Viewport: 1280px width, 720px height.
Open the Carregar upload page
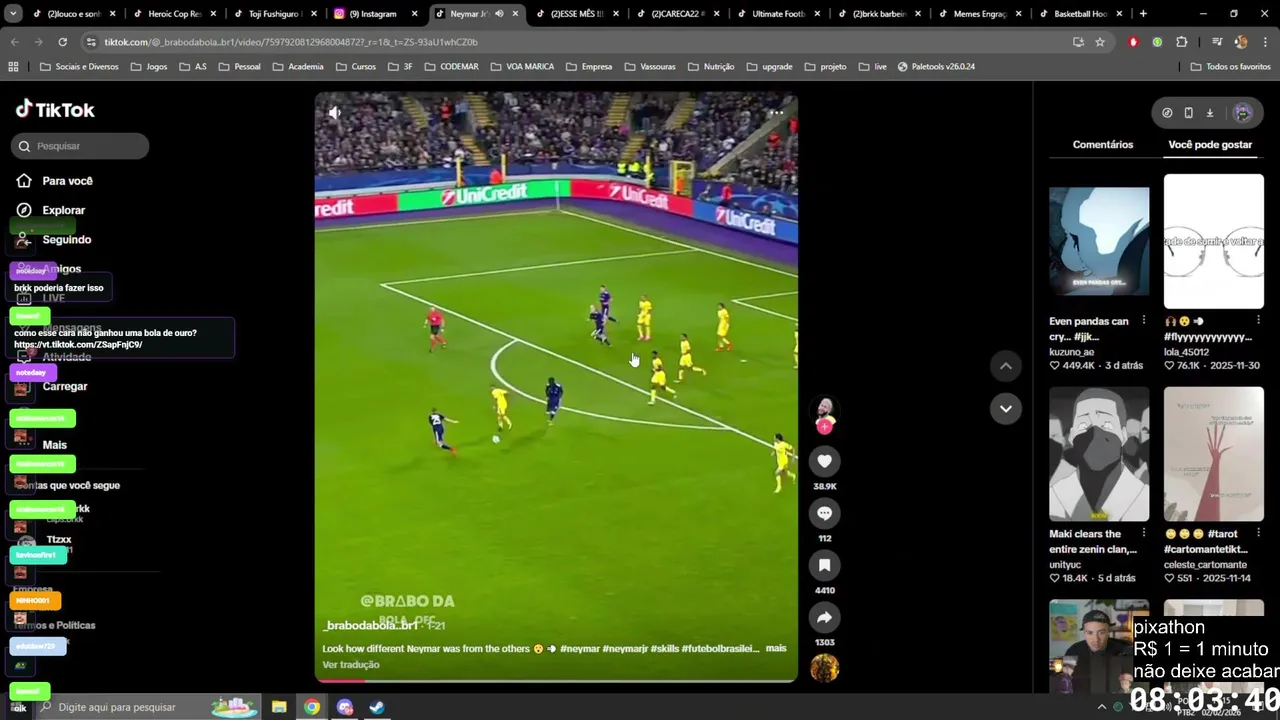coord(65,386)
